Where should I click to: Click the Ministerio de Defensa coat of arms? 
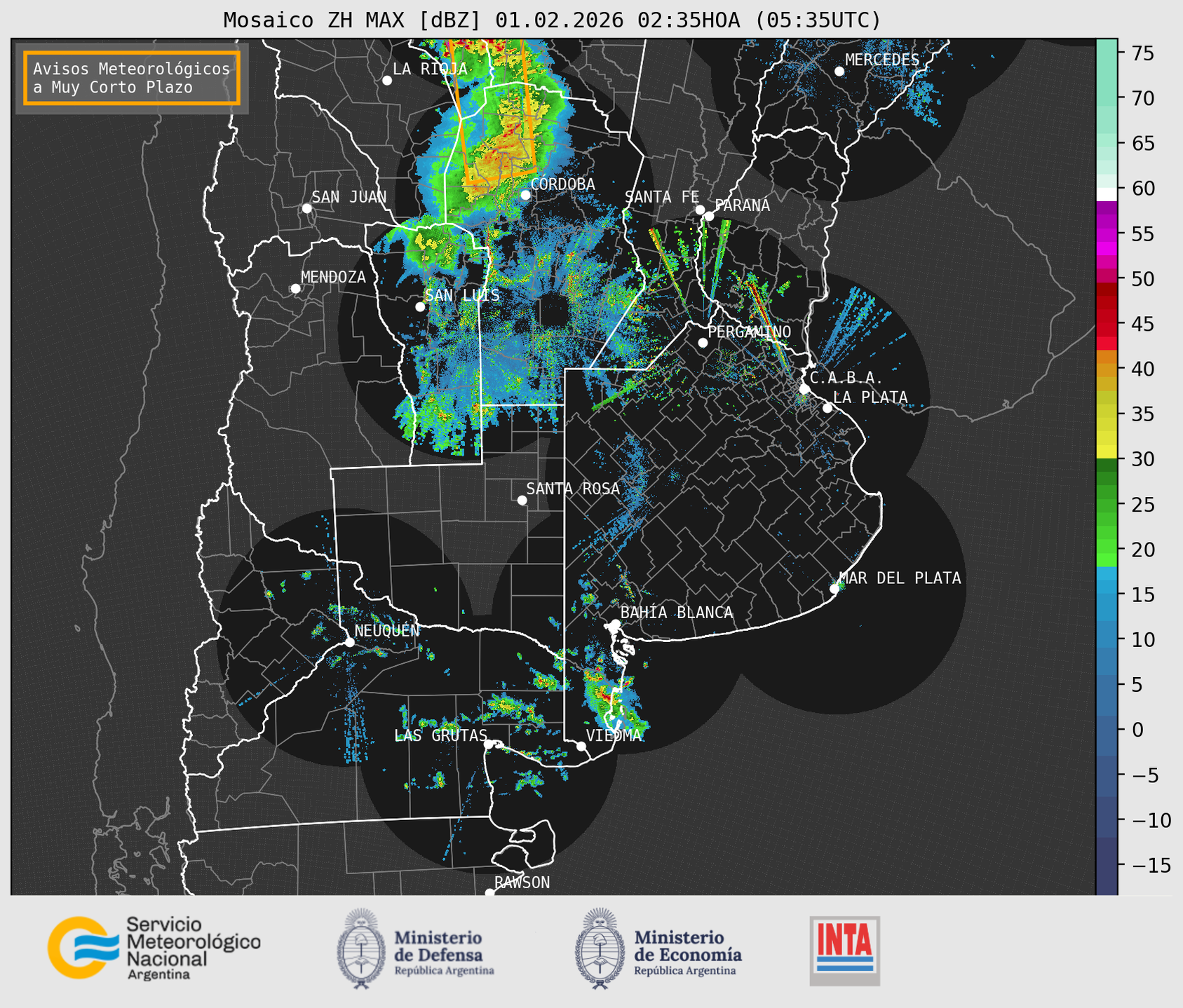[361, 948]
